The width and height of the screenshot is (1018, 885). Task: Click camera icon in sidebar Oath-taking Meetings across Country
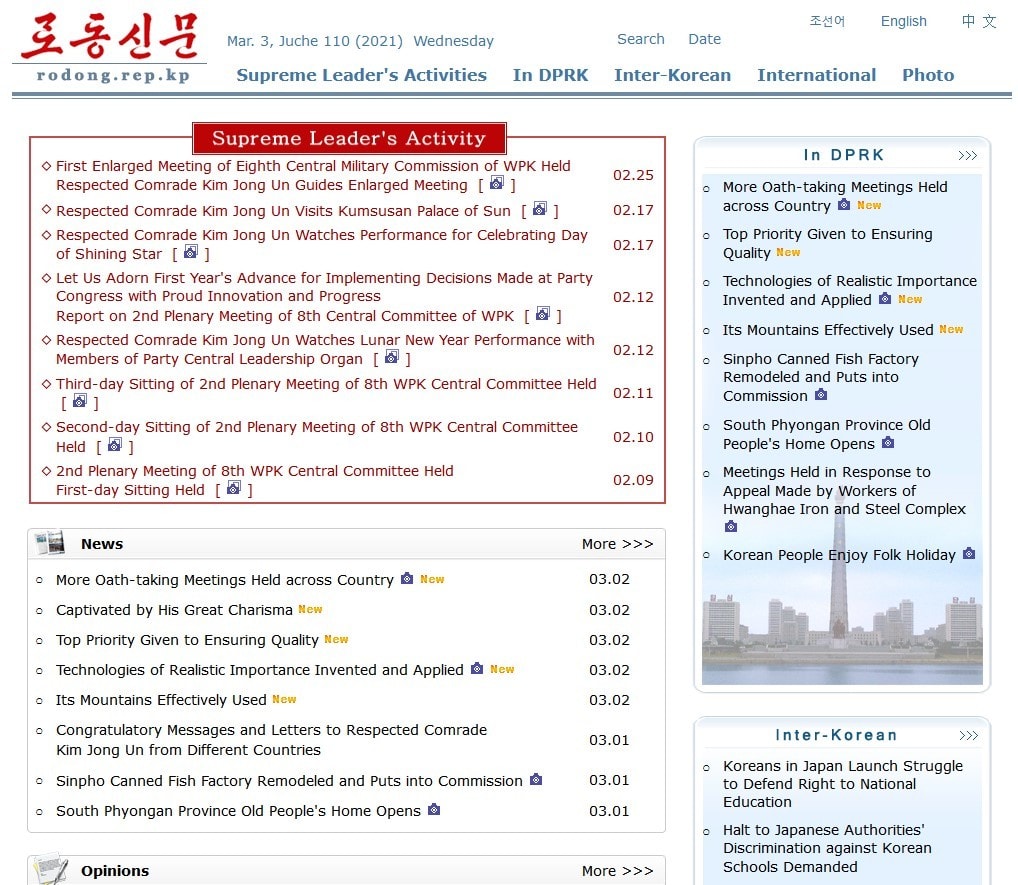843,205
